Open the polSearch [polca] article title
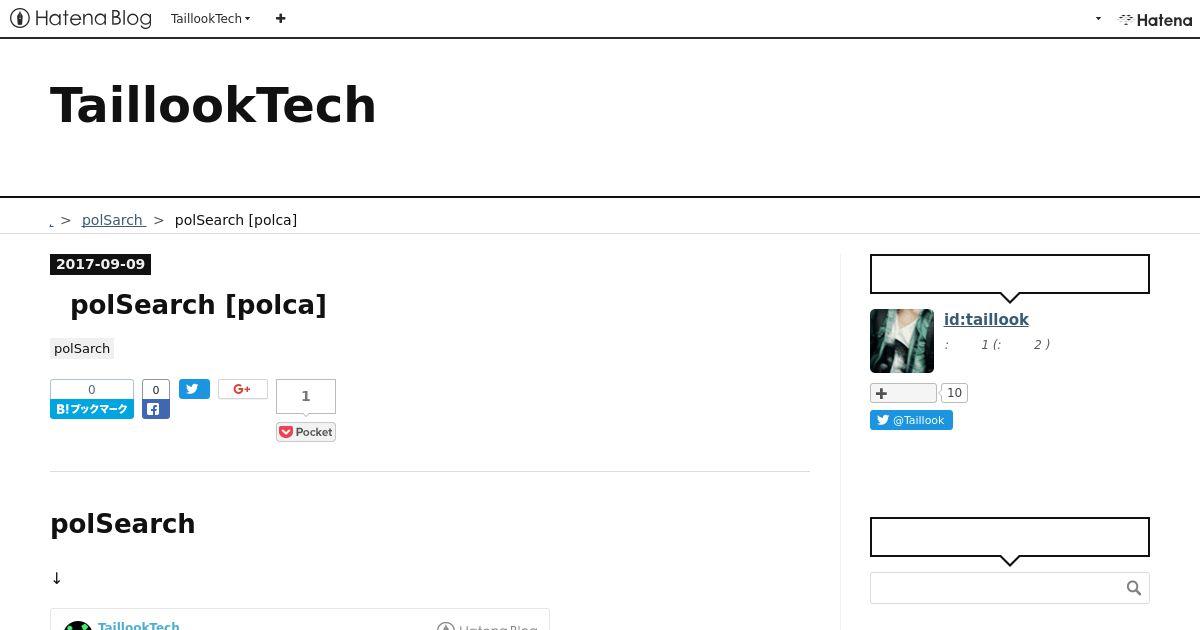The width and height of the screenshot is (1200, 630). click(198, 305)
